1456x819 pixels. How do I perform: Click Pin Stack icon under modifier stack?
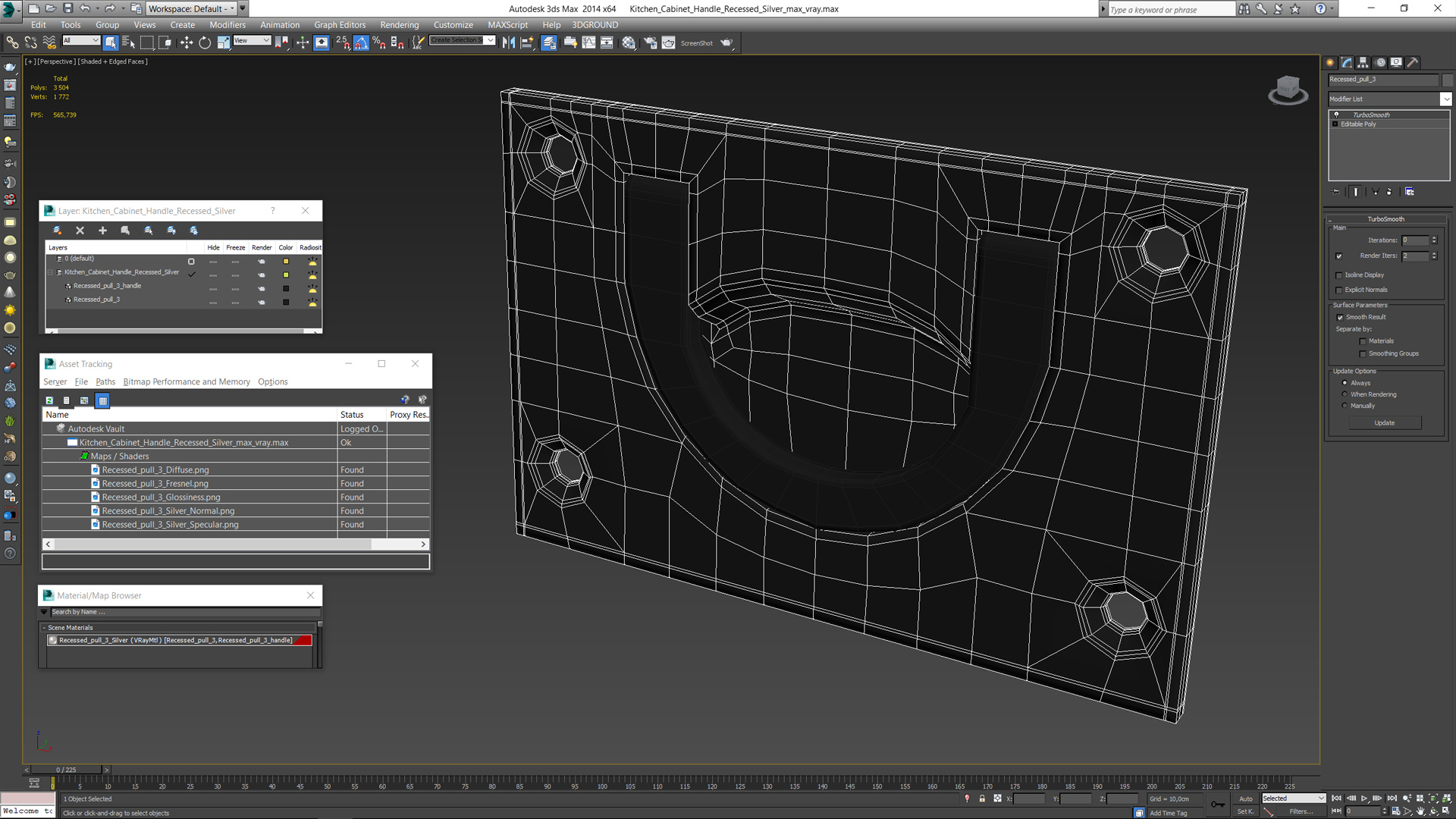click(1336, 192)
